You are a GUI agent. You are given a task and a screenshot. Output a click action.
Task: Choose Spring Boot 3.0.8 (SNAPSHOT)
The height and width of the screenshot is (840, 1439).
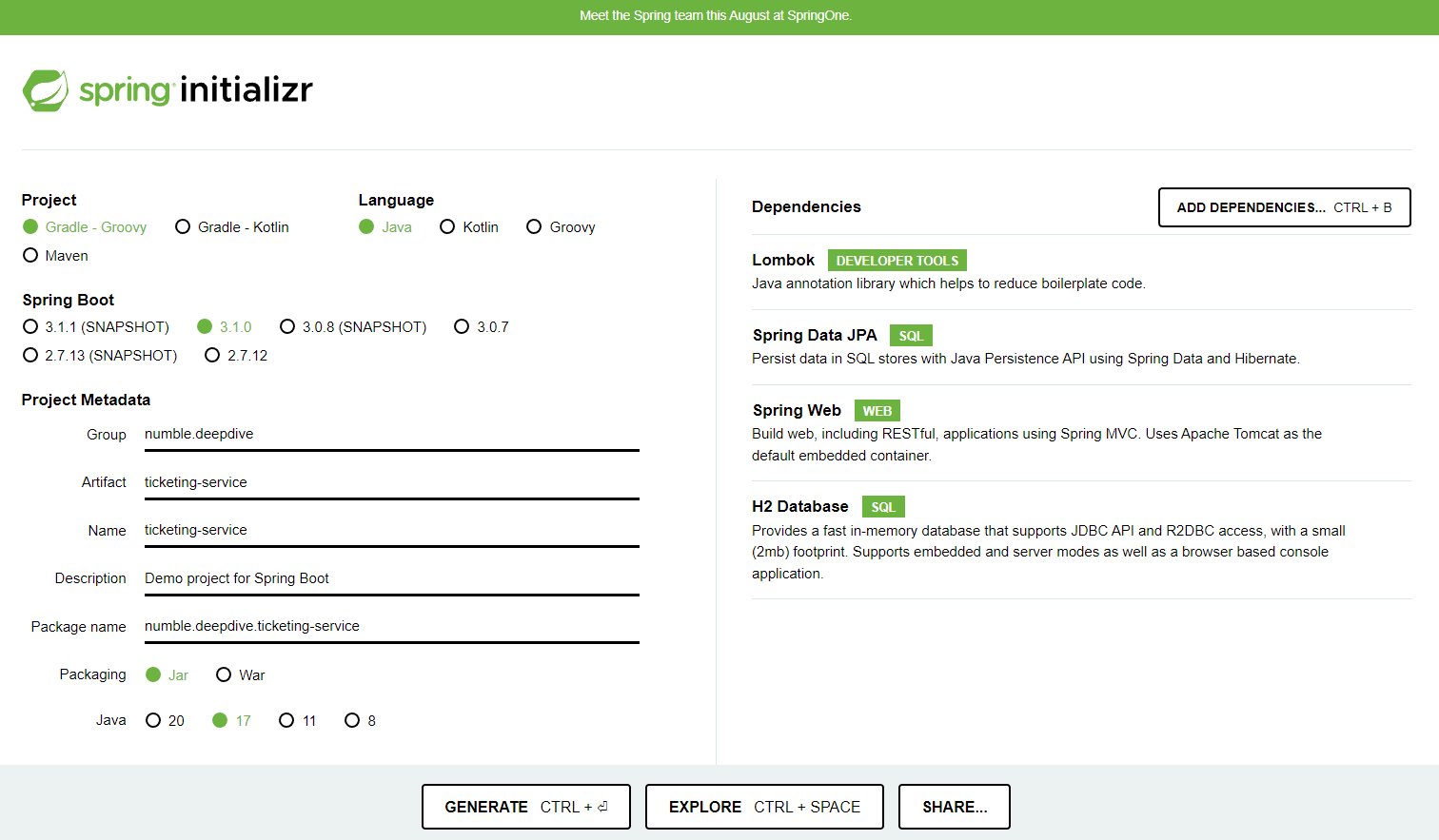[x=353, y=326]
